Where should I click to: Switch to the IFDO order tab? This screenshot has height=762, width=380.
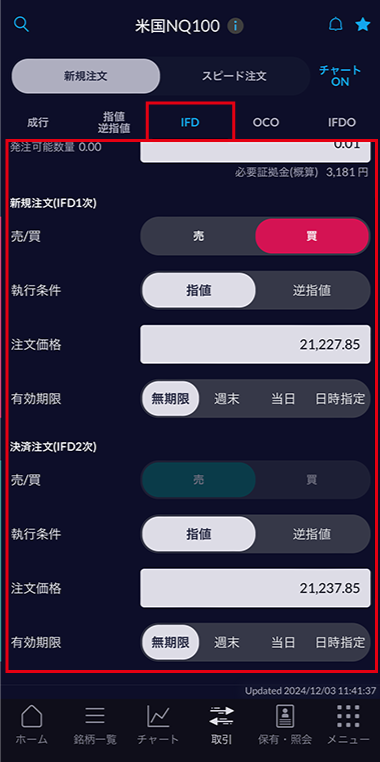coord(342,122)
